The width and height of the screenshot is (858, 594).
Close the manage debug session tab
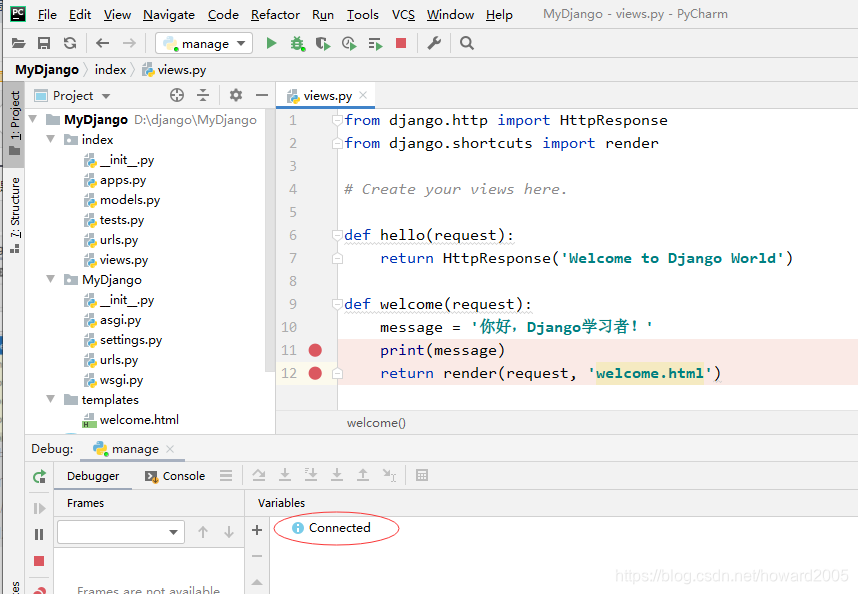tap(170, 449)
